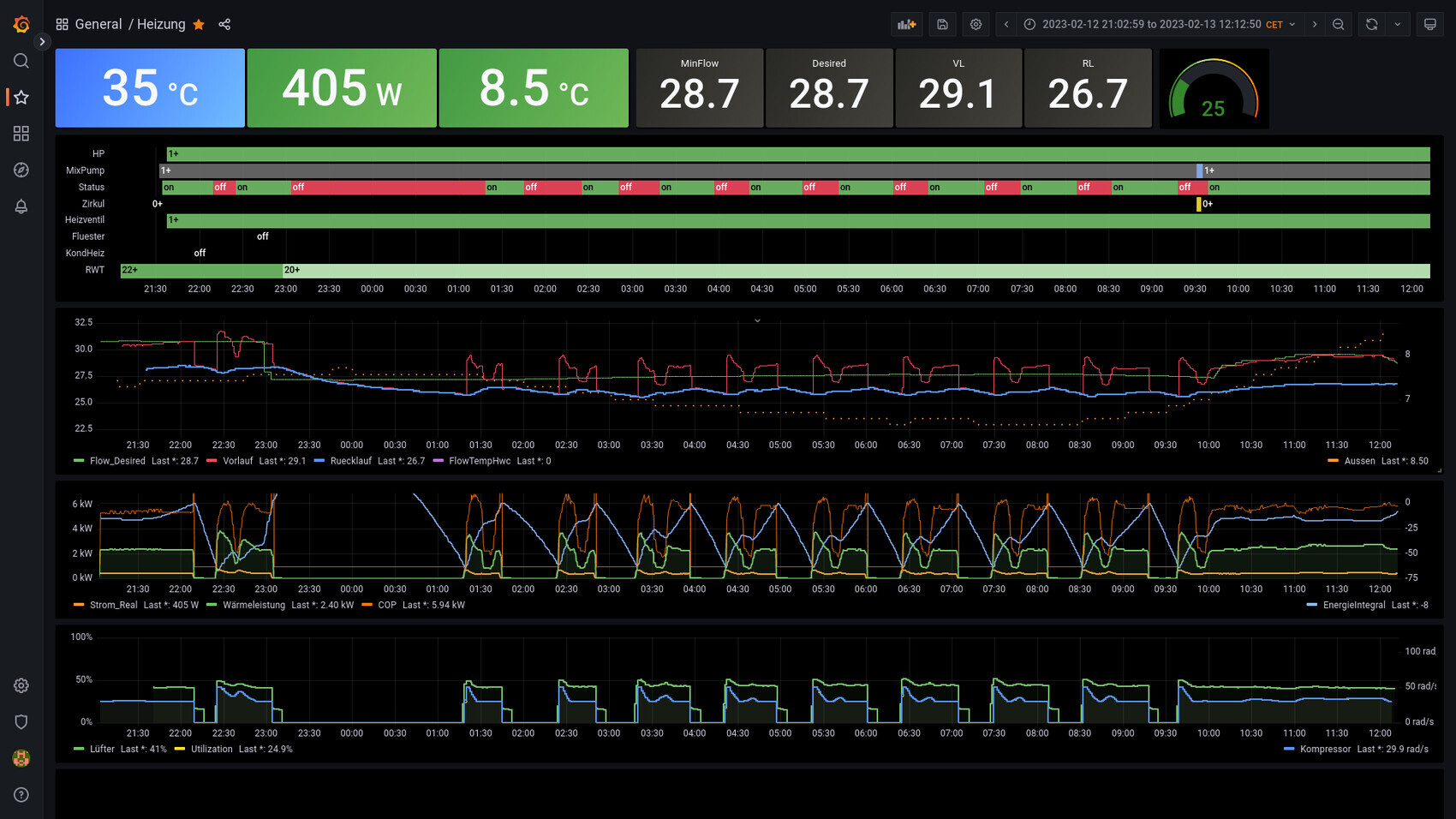Open the Starred dashboards sidebar icon
Screen dimensions: 1456x819
pos(21,98)
